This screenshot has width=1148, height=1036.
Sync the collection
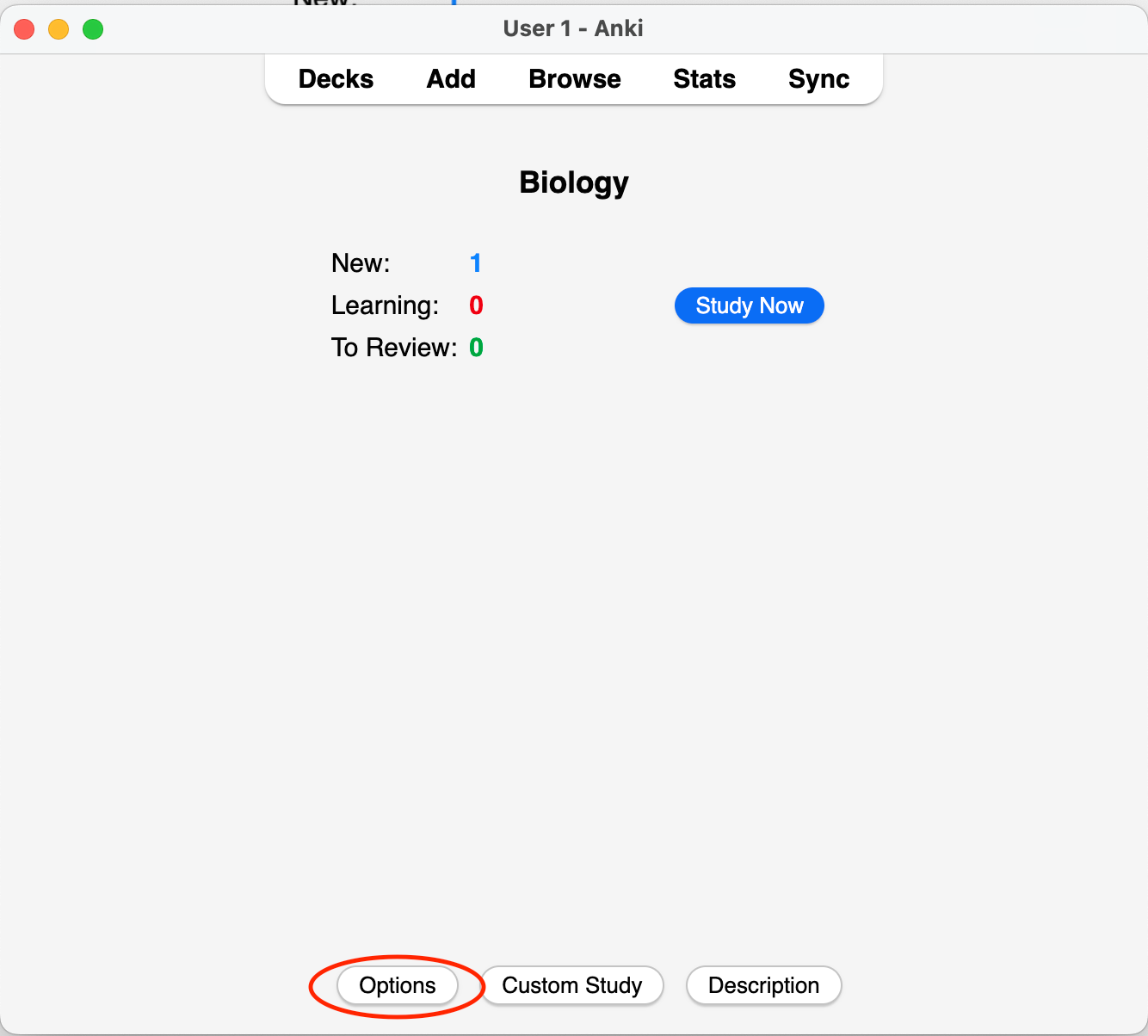click(818, 79)
